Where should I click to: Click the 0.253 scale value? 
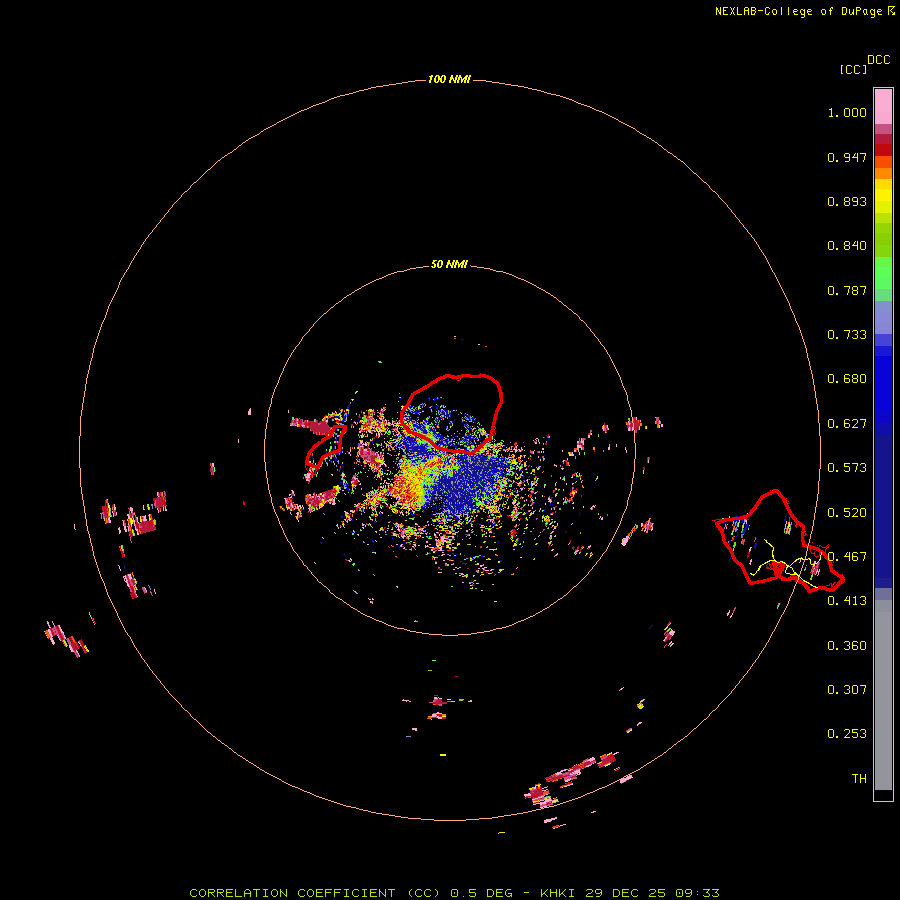[x=847, y=734]
